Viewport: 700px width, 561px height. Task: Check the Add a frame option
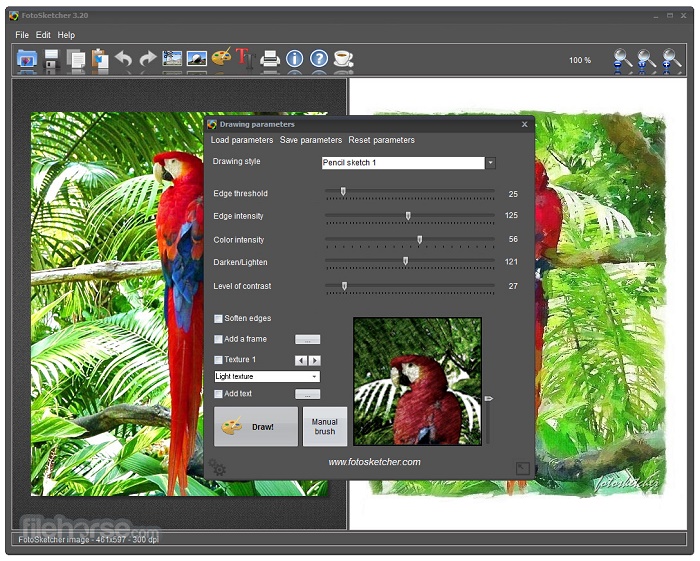tap(219, 340)
